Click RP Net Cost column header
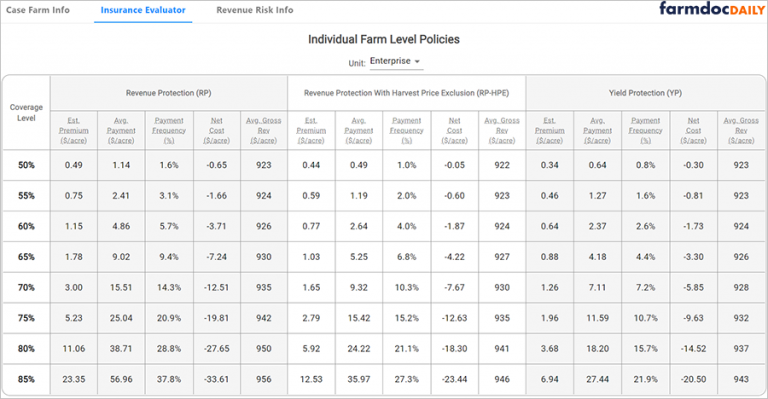 216,130
